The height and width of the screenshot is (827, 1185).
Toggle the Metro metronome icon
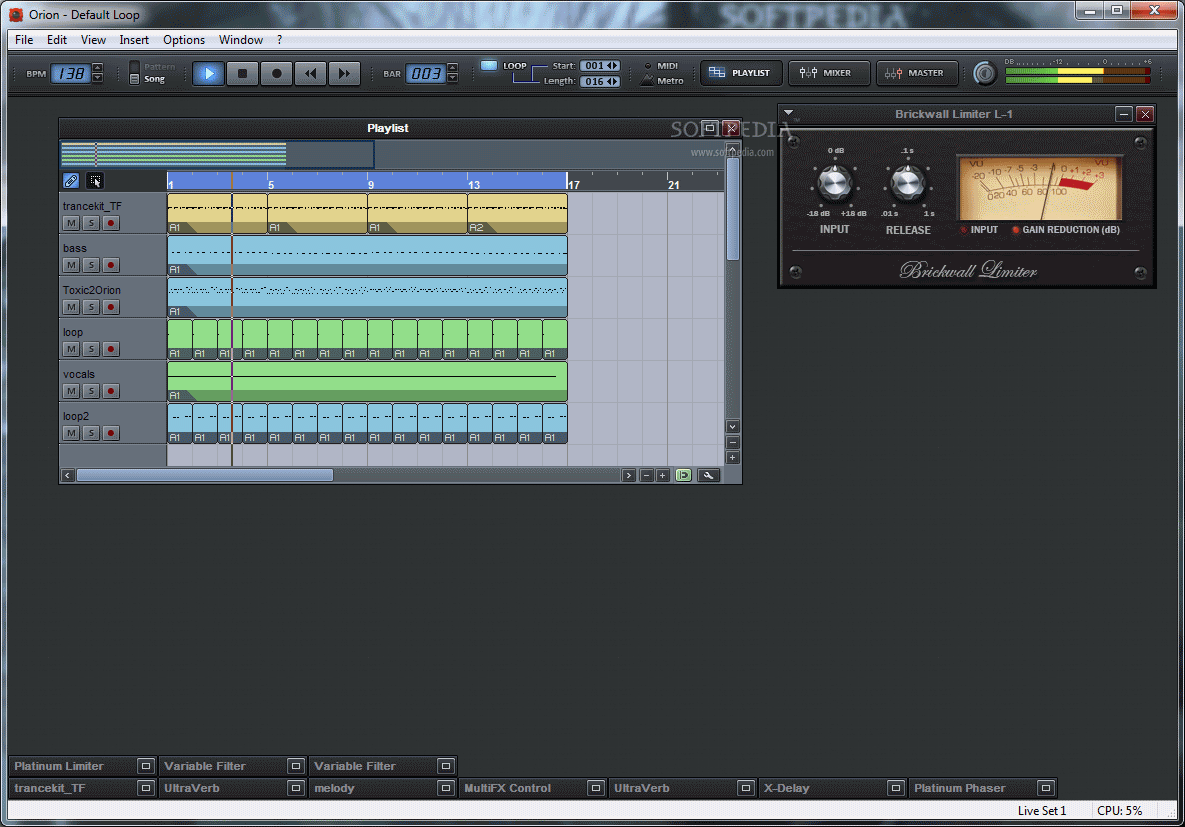pyautogui.click(x=647, y=81)
